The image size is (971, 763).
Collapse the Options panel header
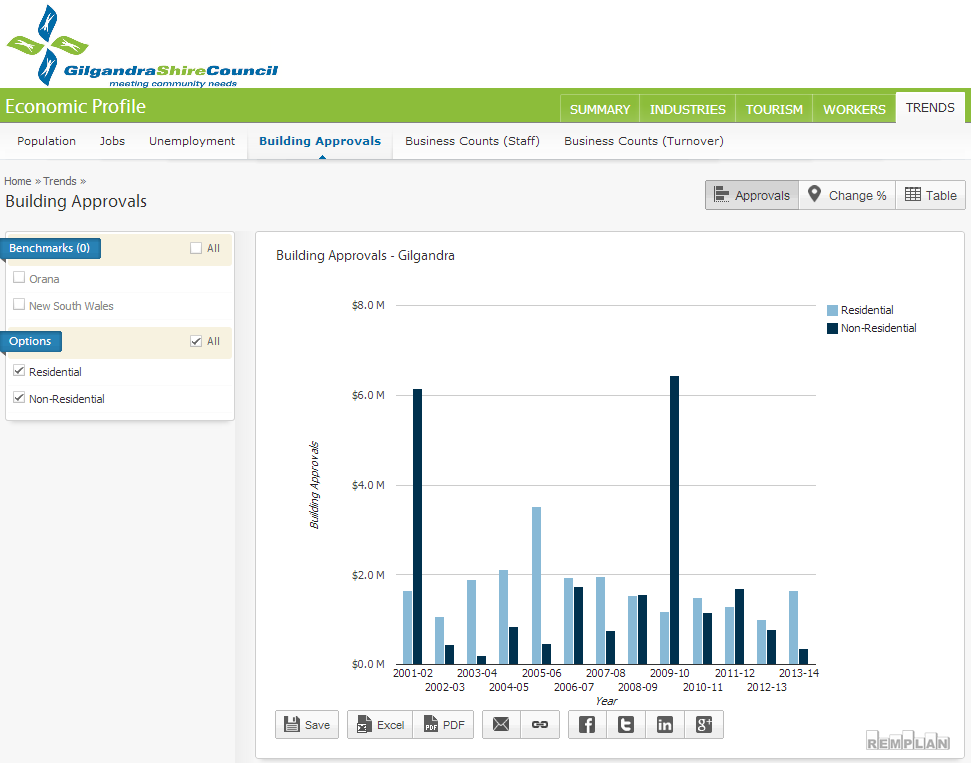tap(30, 341)
